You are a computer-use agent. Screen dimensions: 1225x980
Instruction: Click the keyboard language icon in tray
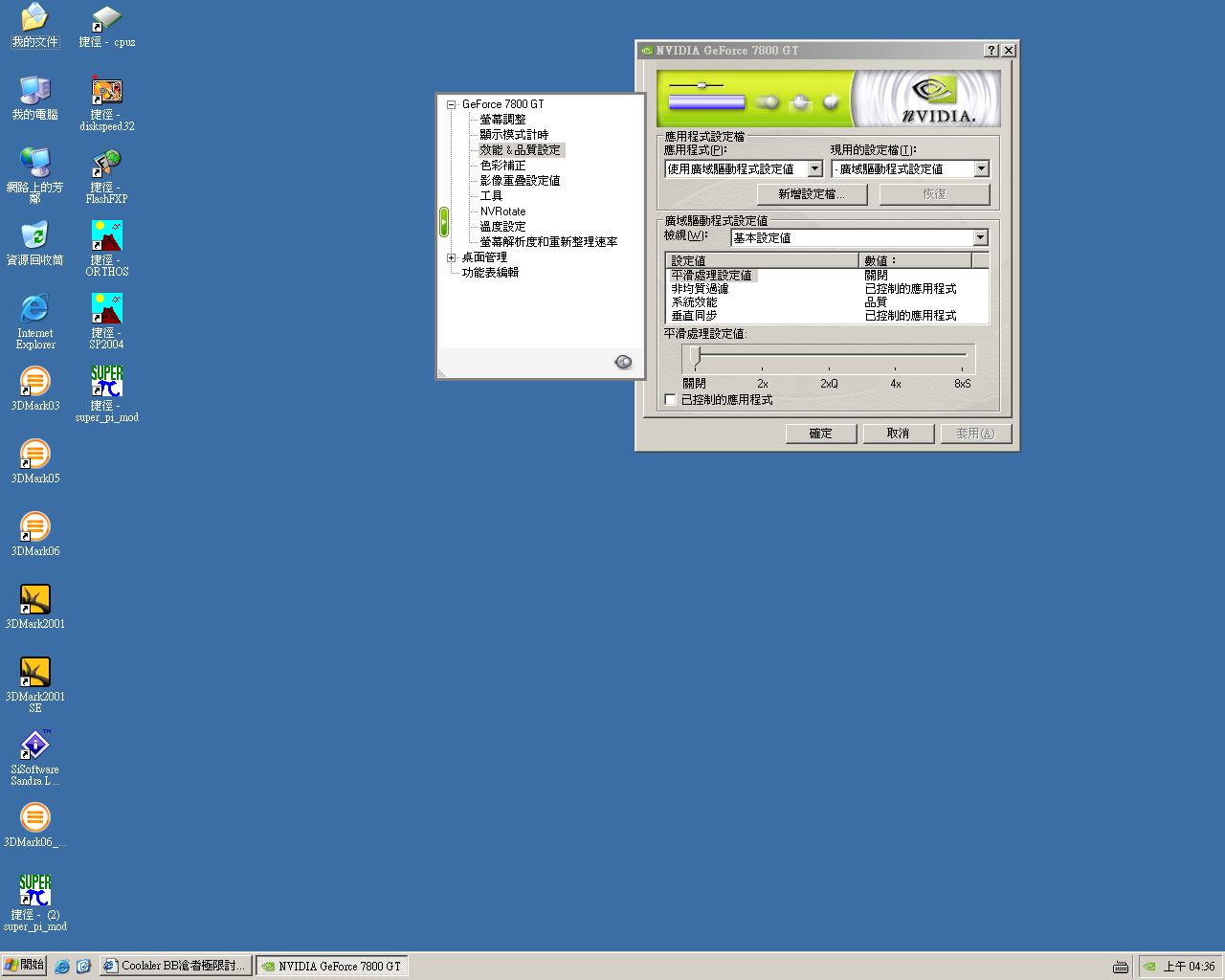click(x=1121, y=967)
